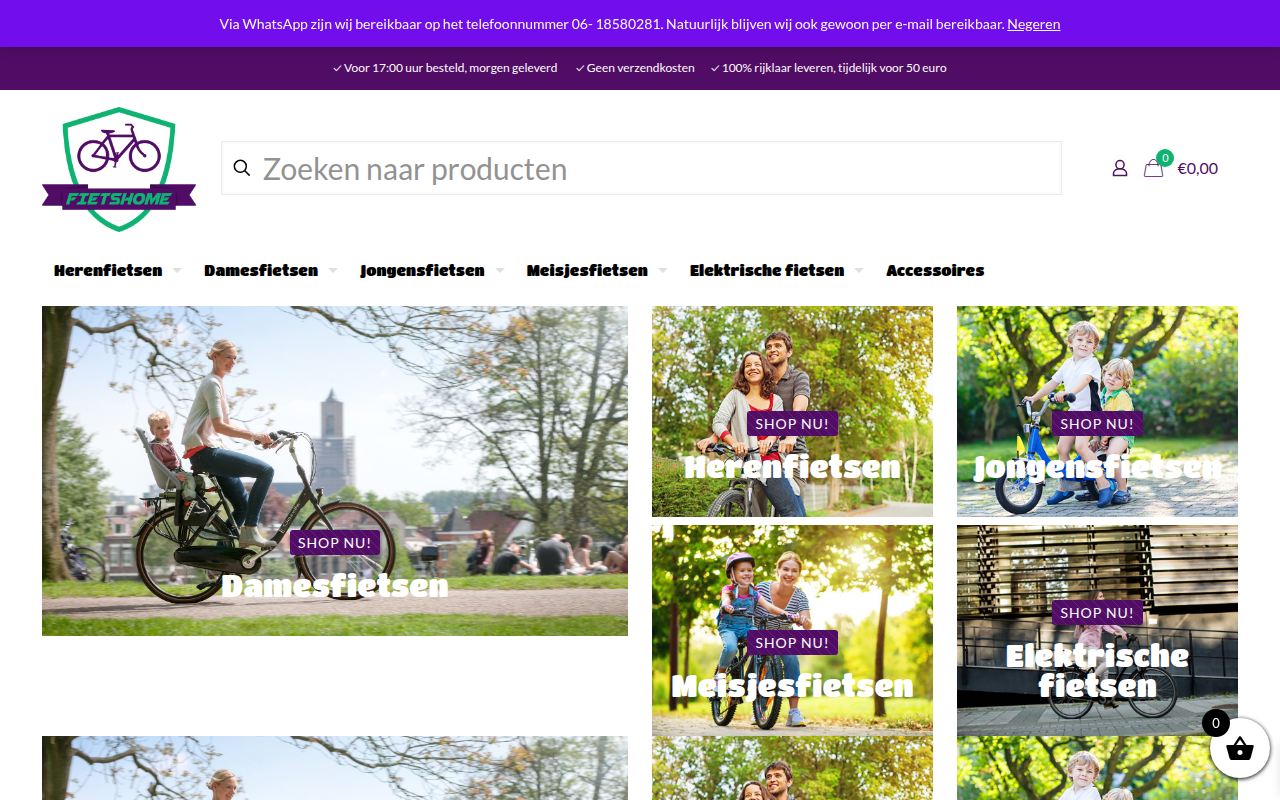Click the header cart total €0,00
Image resolution: width=1280 pixels, height=800 pixels.
[1197, 168]
